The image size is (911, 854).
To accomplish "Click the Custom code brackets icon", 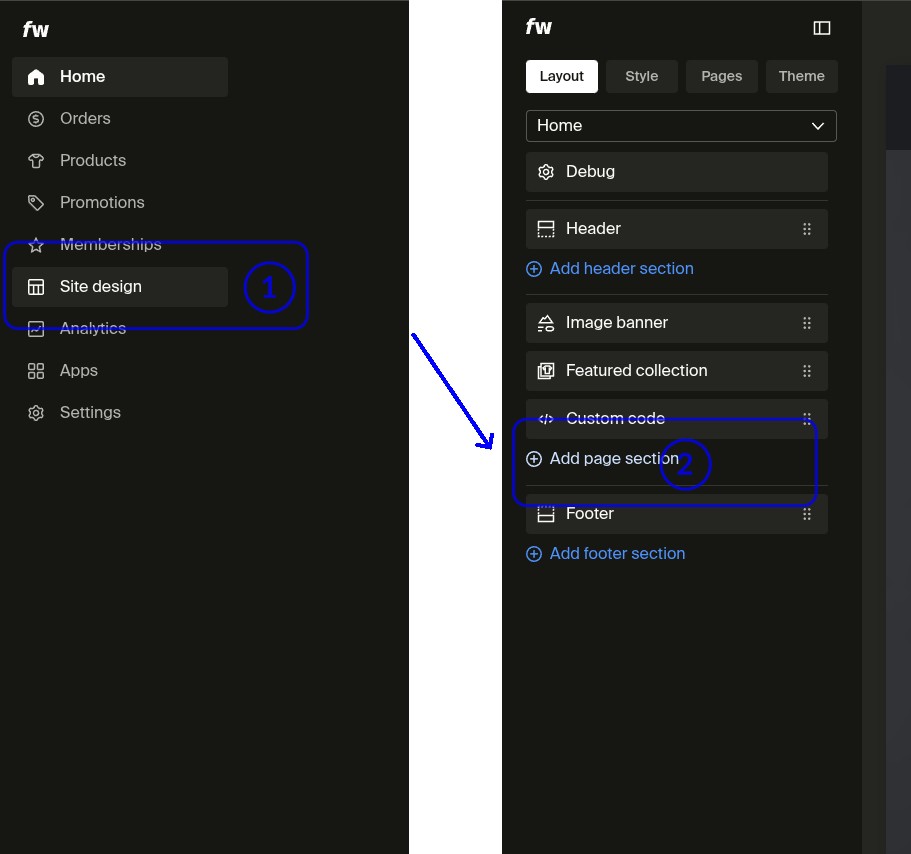I will (546, 419).
